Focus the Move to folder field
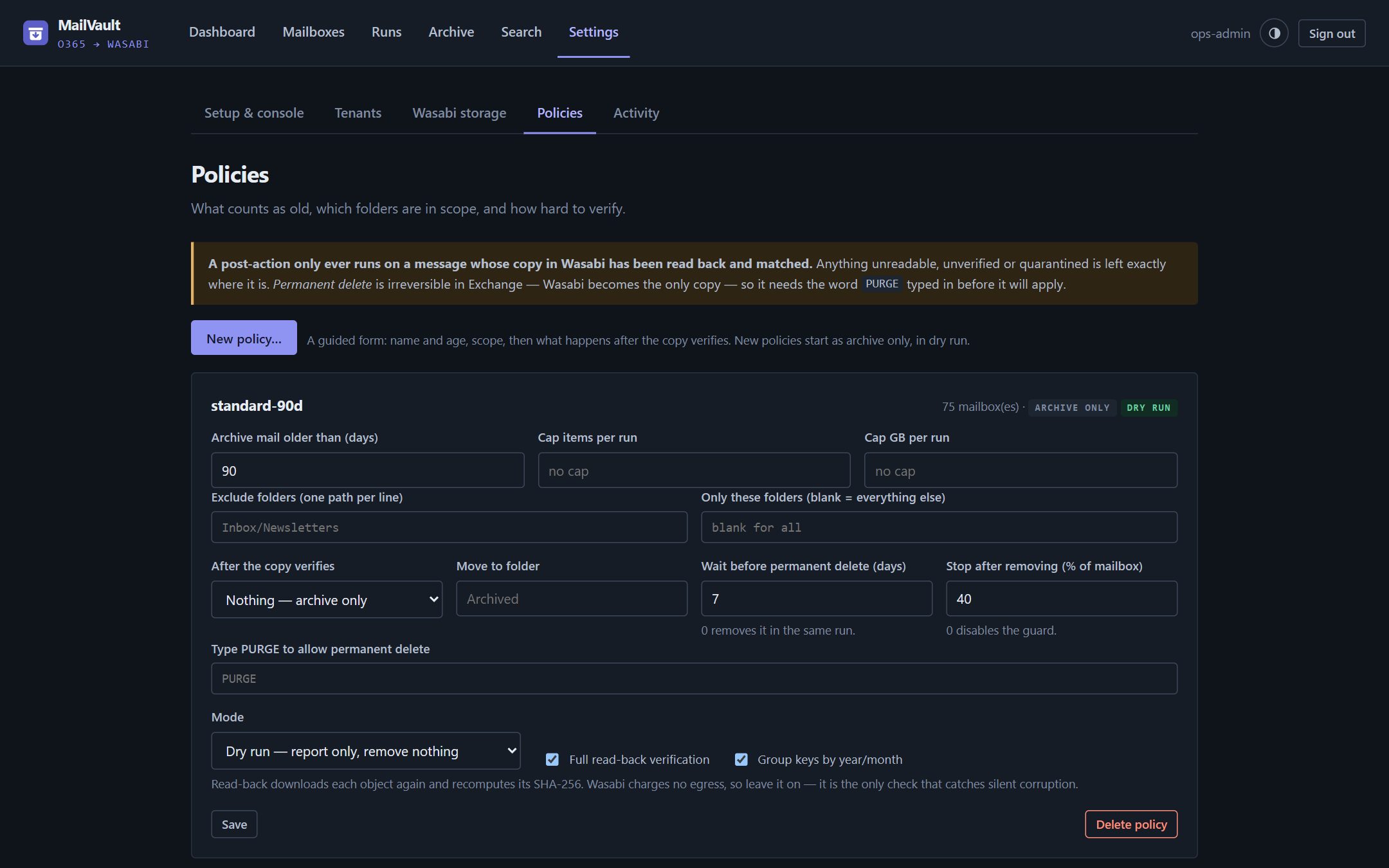1389x868 pixels. tap(572, 599)
